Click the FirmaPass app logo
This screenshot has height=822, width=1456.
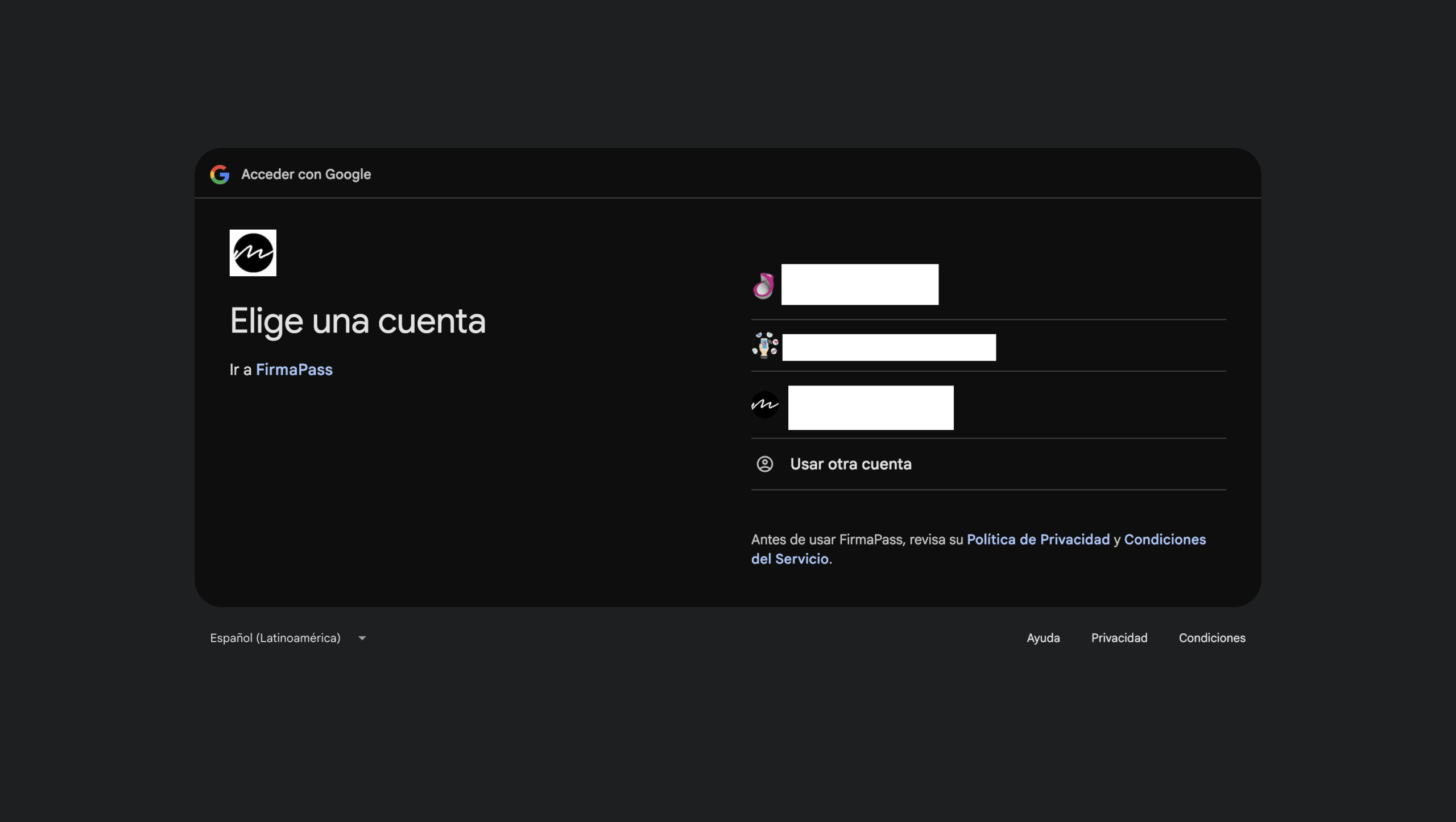253,253
